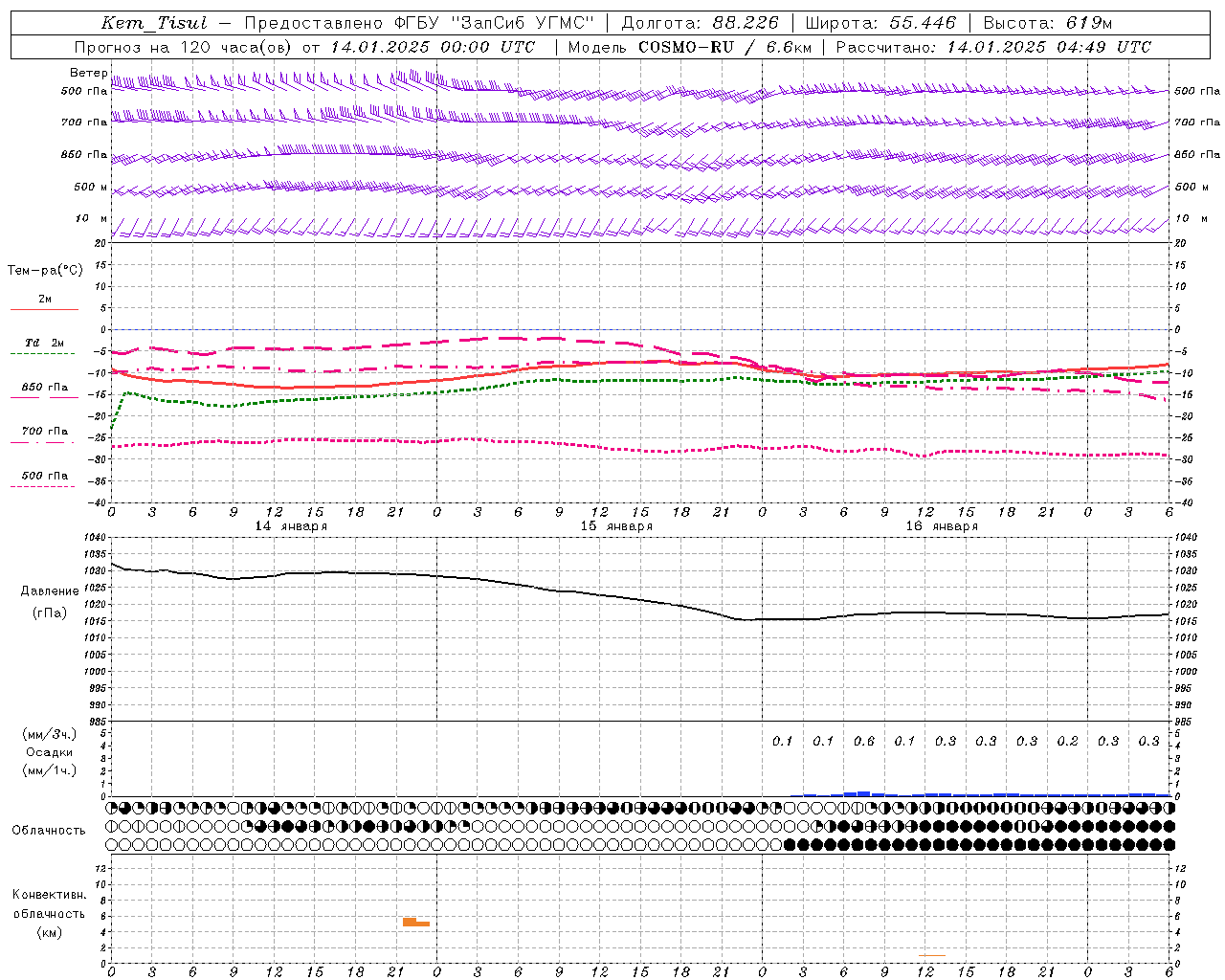This screenshot has height=980, width=1225.
Task: Click the Td 2м dew point legend label
Action: pos(45,343)
